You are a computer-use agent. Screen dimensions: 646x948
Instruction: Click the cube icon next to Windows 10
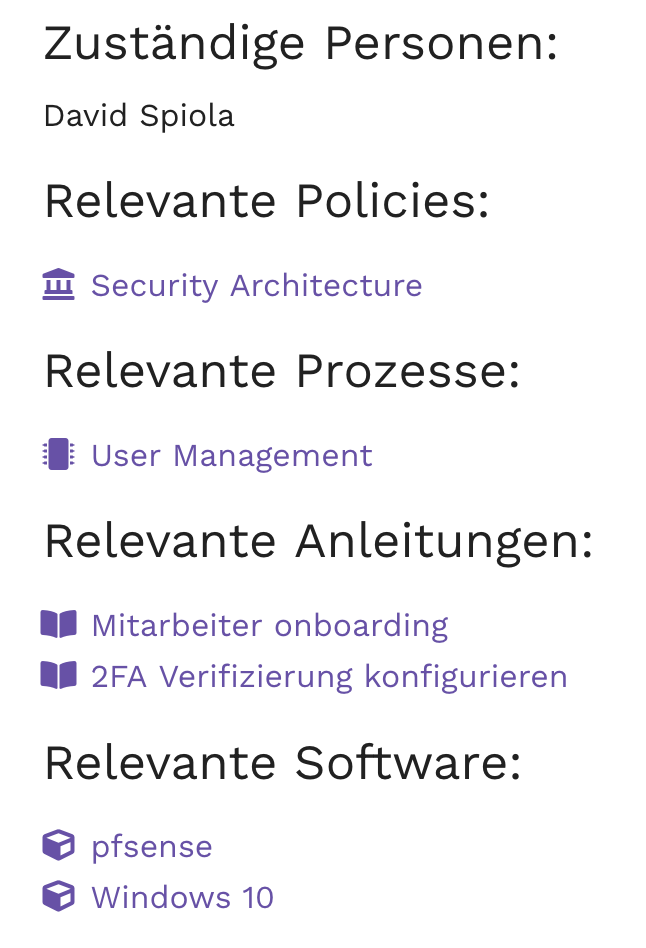pyautogui.click(x=58, y=898)
